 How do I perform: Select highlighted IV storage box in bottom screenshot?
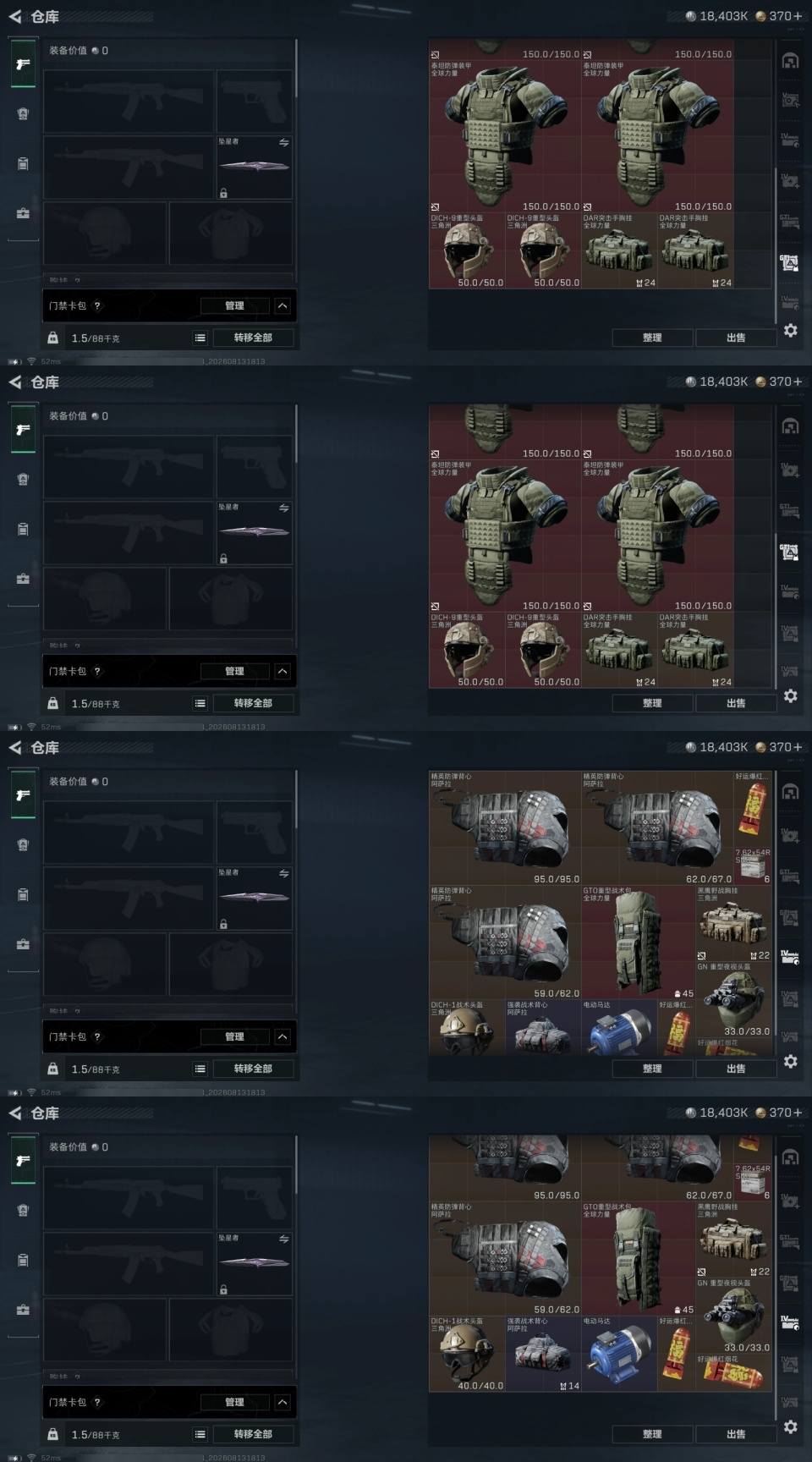coord(790,1322)
